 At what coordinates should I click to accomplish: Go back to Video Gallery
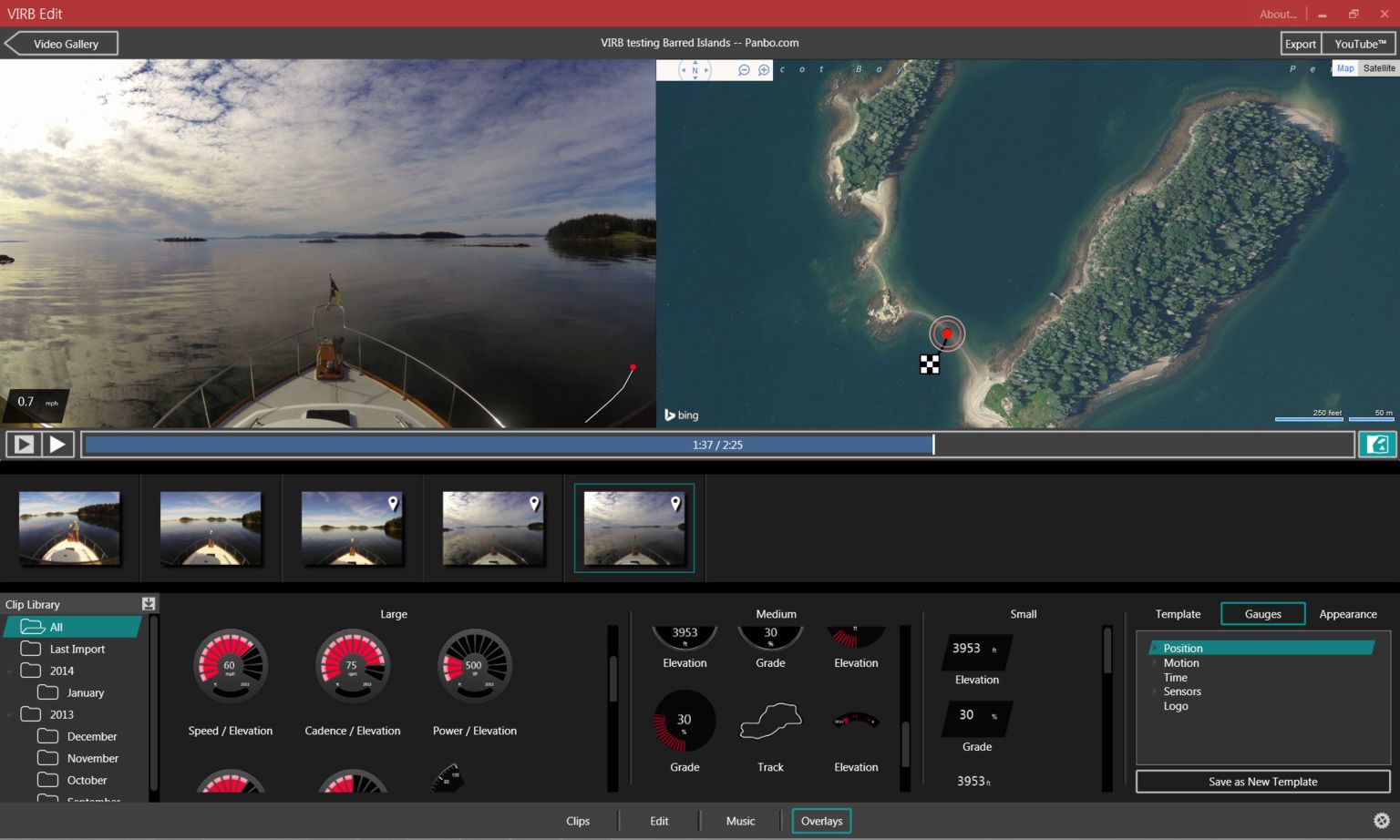(61, 44)
